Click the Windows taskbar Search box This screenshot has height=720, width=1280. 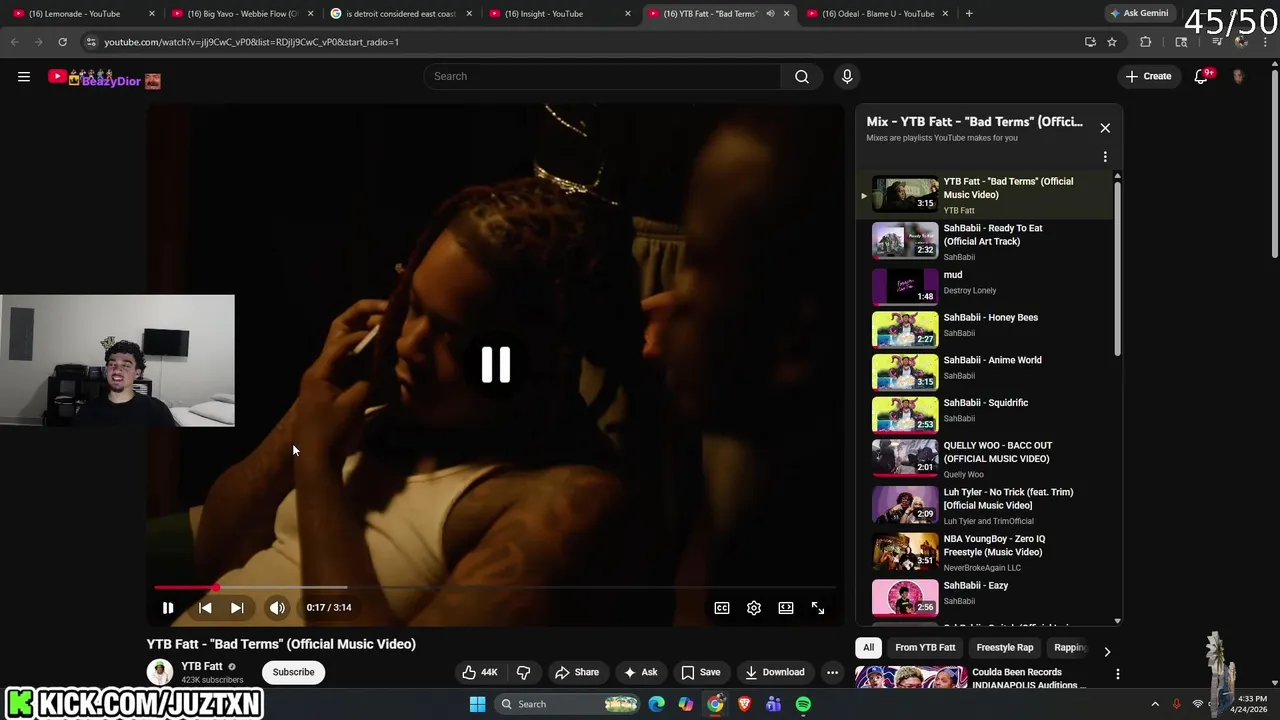[568, 704]
